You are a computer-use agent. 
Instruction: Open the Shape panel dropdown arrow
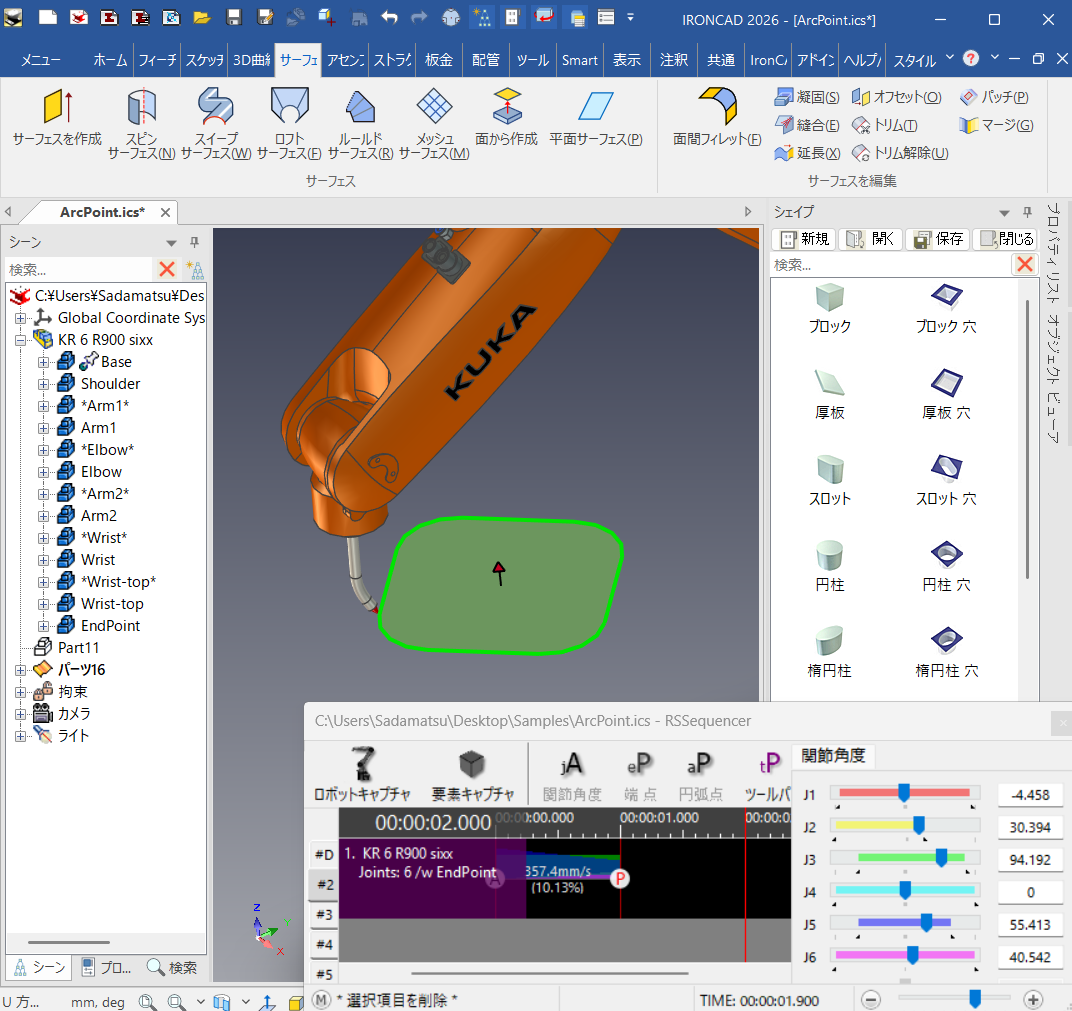[x=1004, y=213]
